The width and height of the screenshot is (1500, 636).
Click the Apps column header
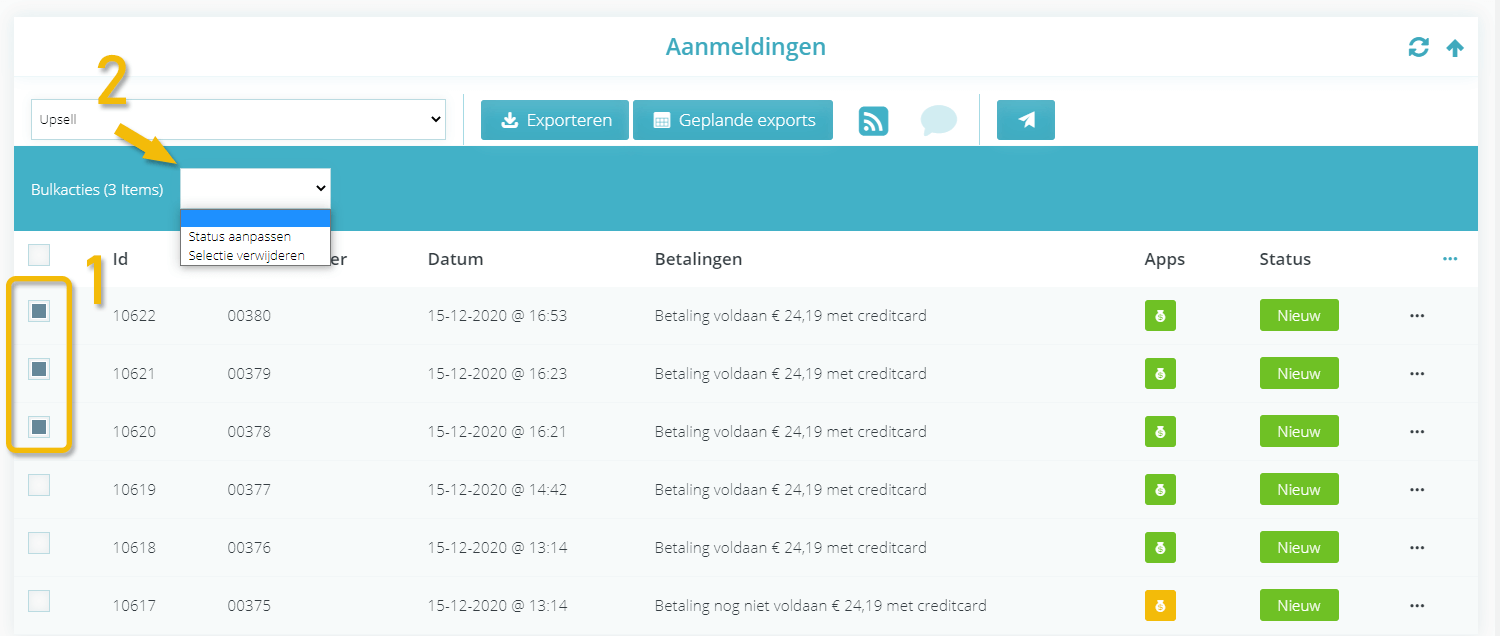1164,259
